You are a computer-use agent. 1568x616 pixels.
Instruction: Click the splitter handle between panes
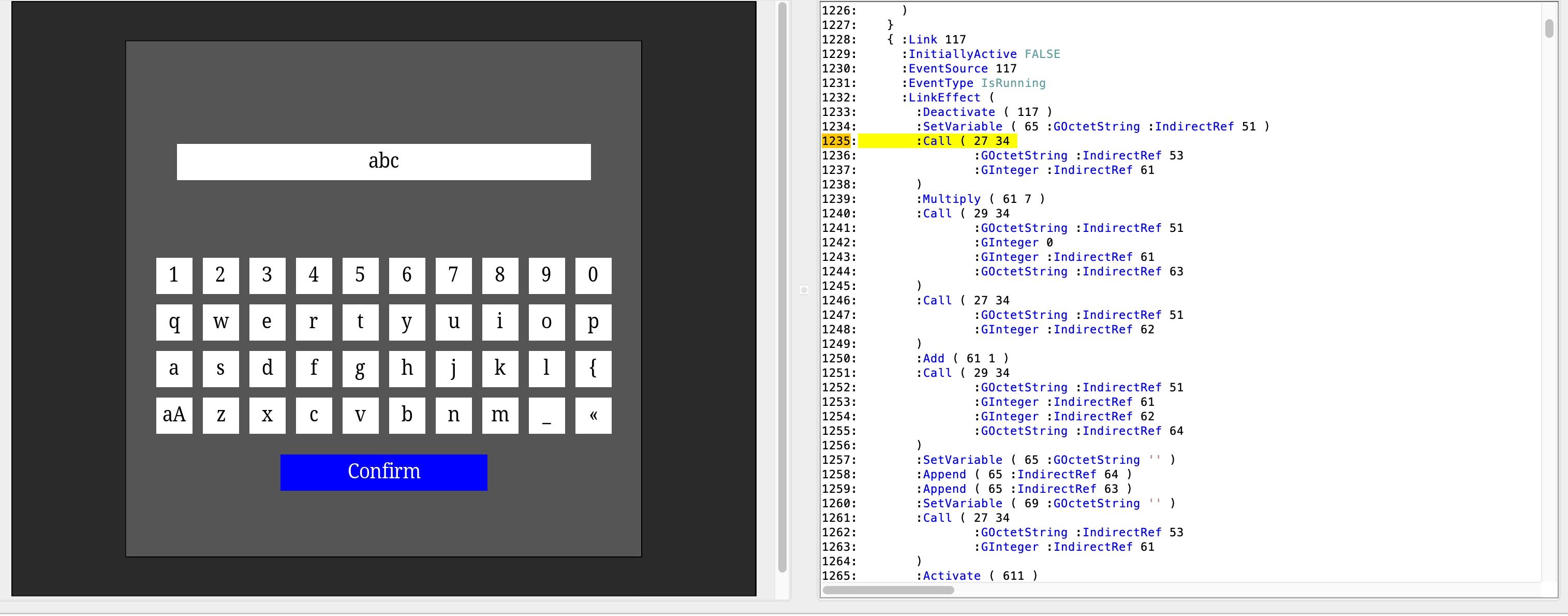point(804,290)
